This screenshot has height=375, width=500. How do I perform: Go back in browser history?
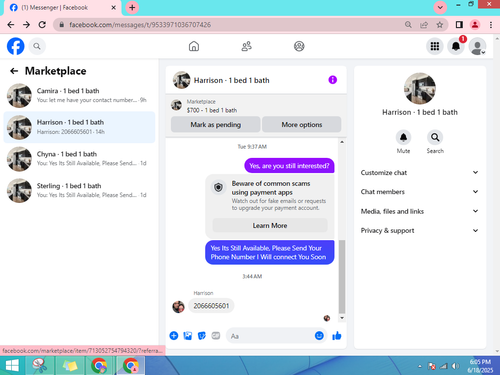[x=11, y=25]
